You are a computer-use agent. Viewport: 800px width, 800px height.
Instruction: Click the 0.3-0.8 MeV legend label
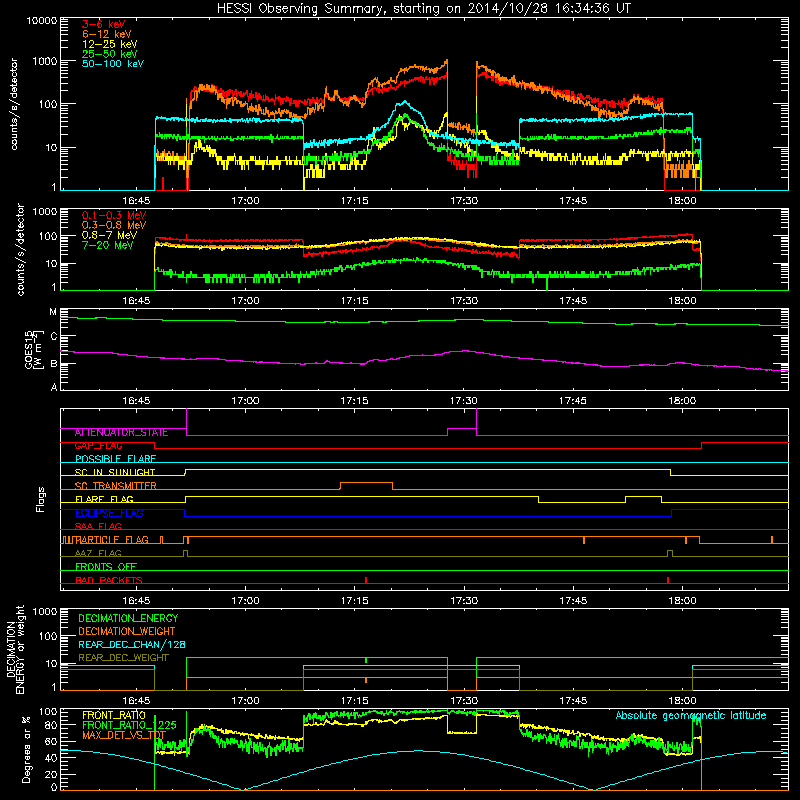pyautogui.click(x=114, y=225)
